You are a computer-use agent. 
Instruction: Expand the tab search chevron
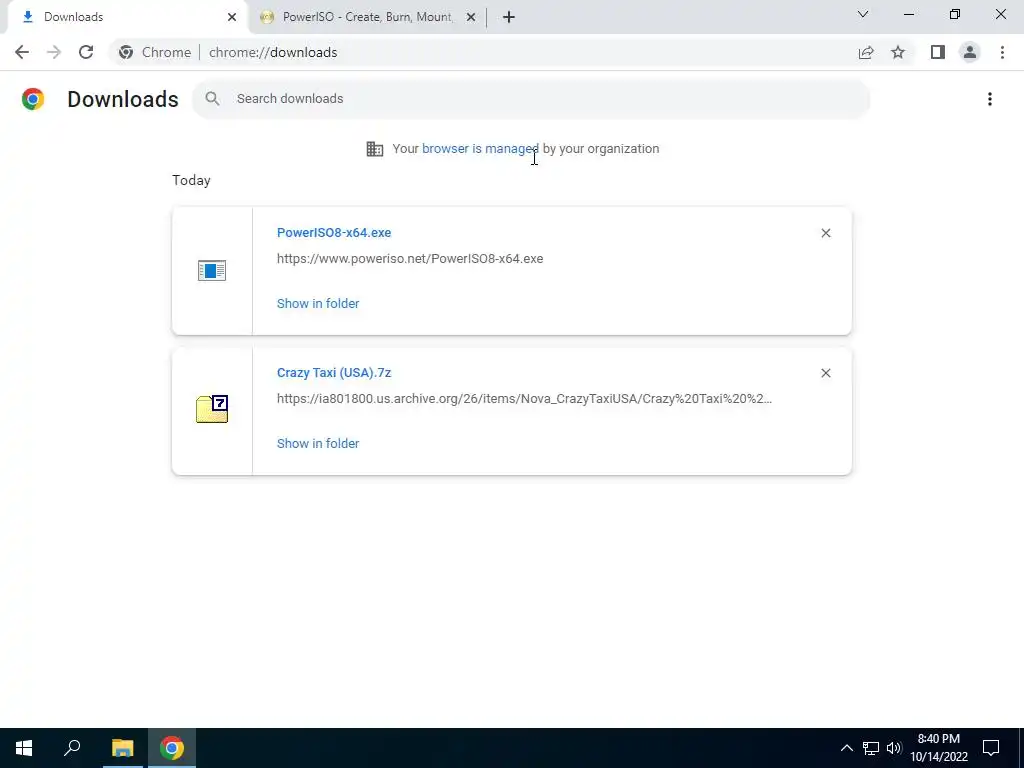click(x=863, y=14)
